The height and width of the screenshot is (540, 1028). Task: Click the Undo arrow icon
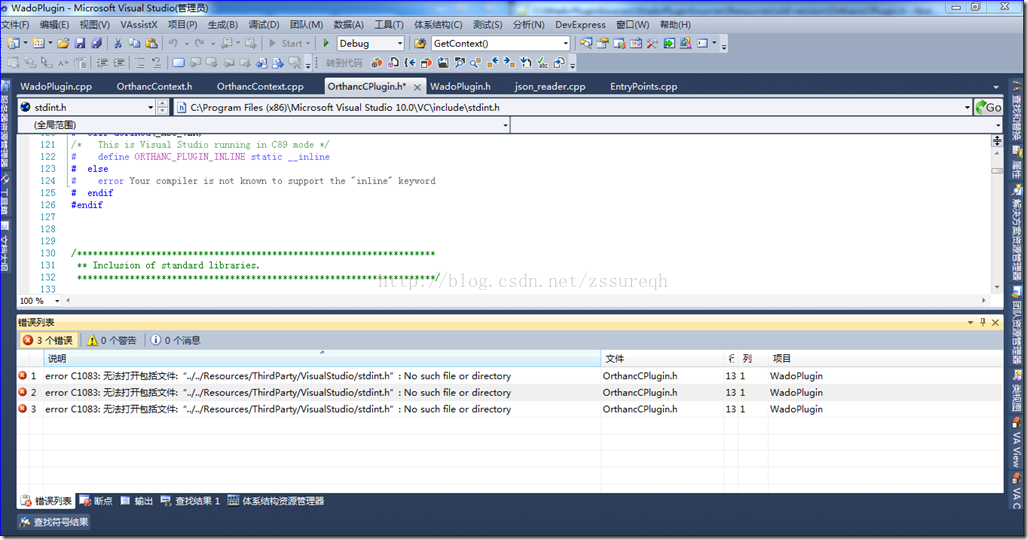tap(173, 43)
